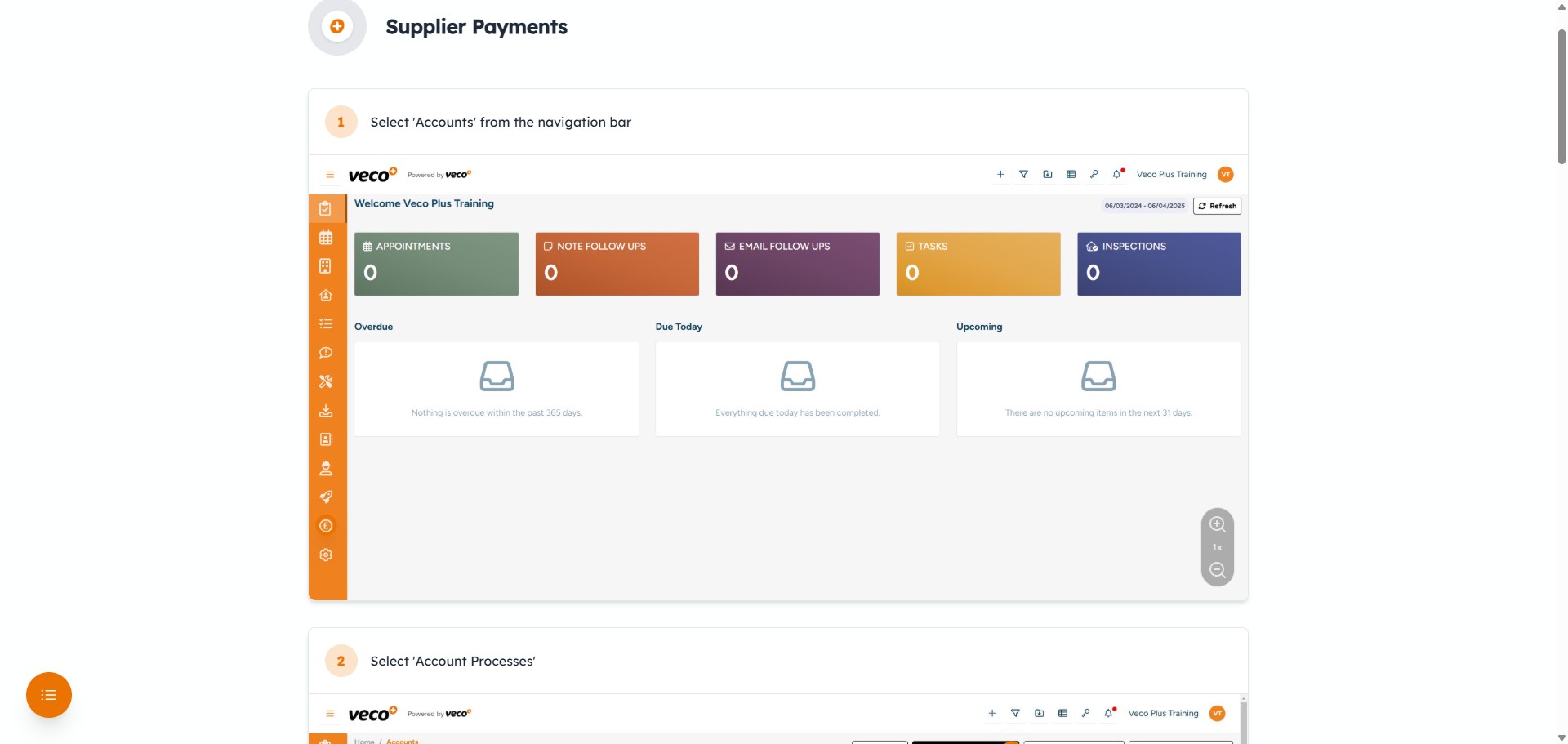Open the 06/03/2024 - 06/04/2025 date range
The height and width of the screenshot is (744, 1568).
(x=1144, y=206)
